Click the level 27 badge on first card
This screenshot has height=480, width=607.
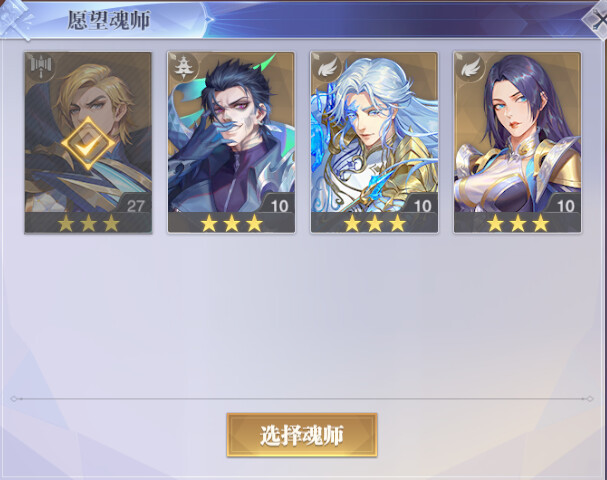135,205
